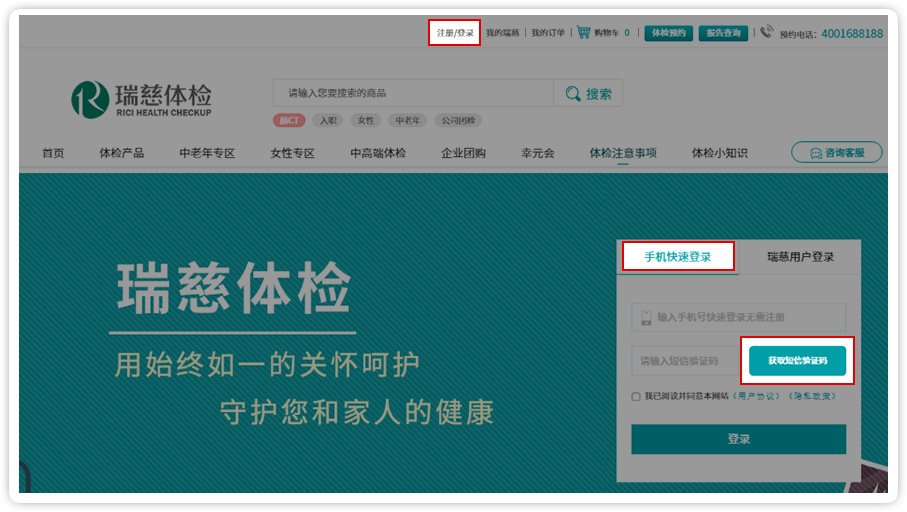Viewport: 907px width, 512px height.
Task: Focus the product search field
Action: [x=414, y=93]
